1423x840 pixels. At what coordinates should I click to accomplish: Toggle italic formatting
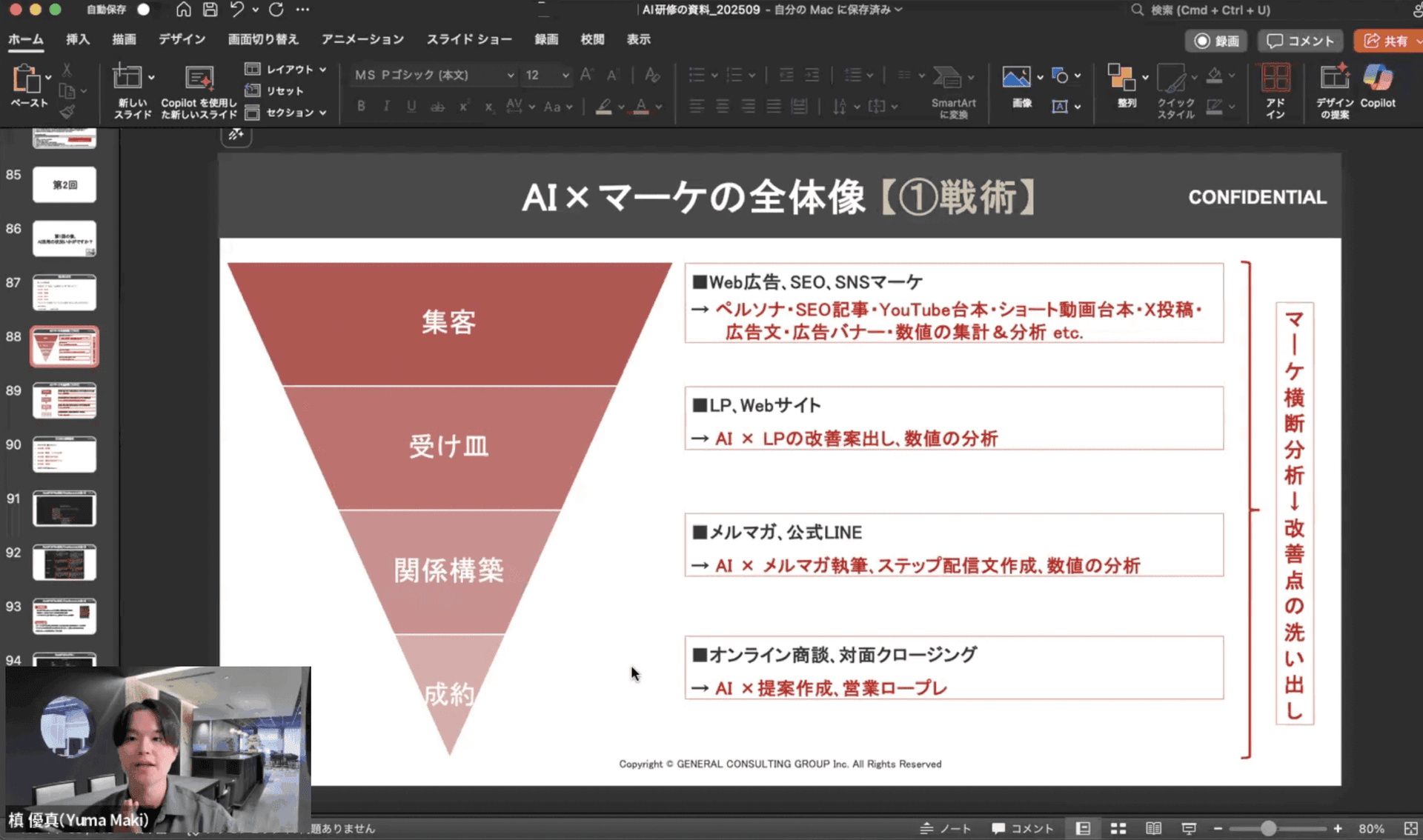386,107
